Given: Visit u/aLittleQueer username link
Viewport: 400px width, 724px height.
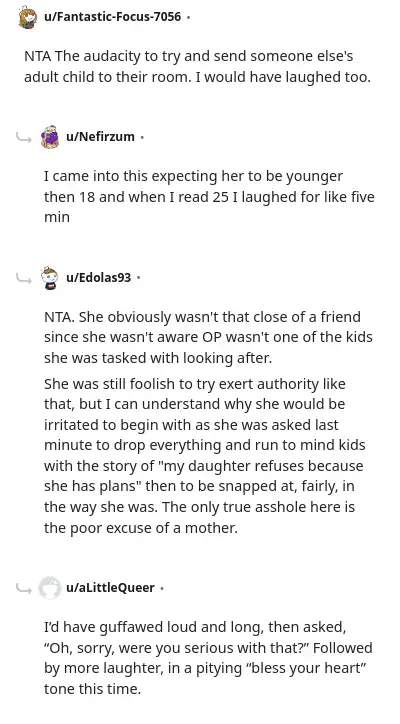Looking at the screenshot, I should 110,588.
